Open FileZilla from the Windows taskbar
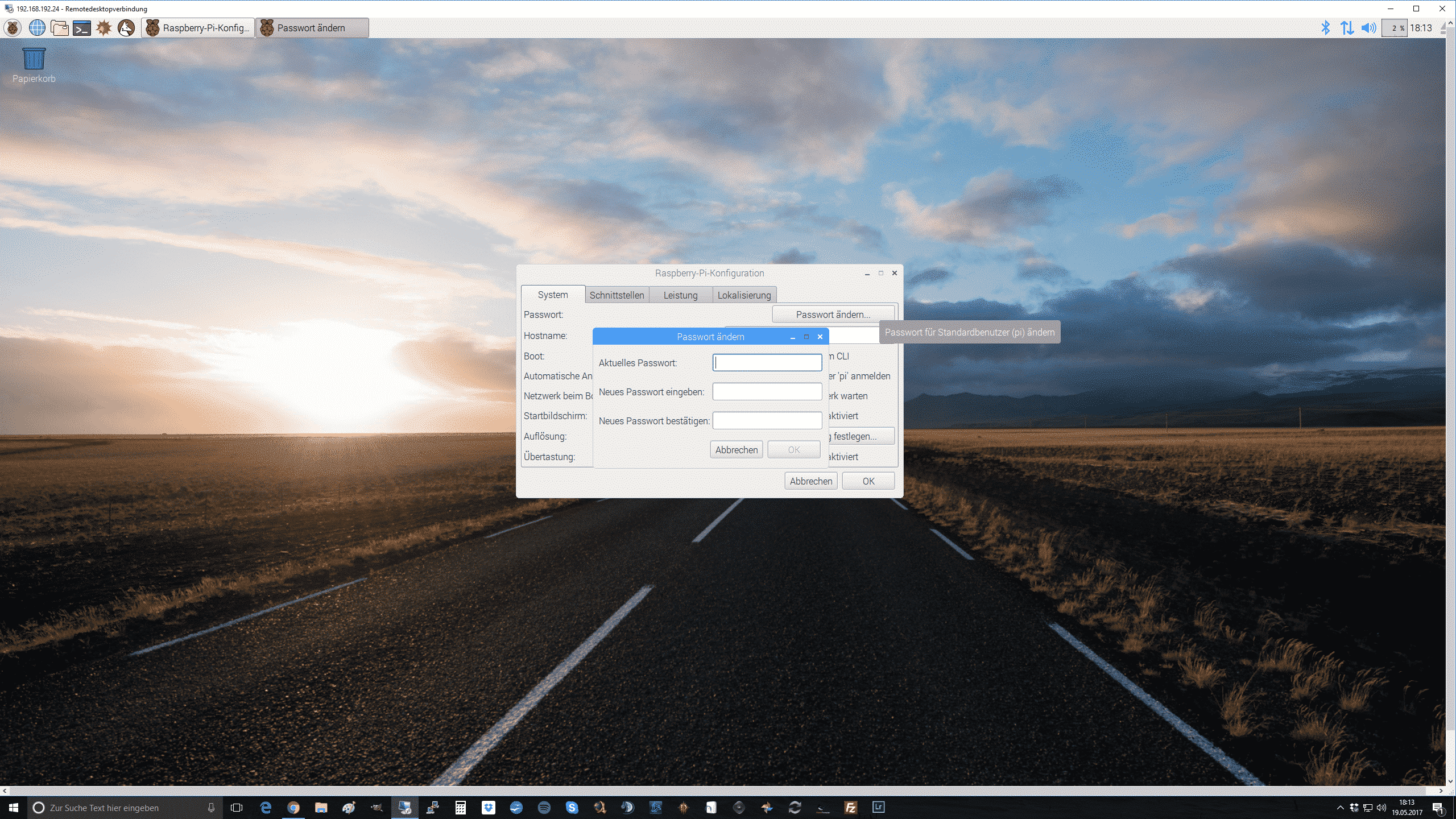1456x819 pixels. pyautogui.click(x=851, y=808)
